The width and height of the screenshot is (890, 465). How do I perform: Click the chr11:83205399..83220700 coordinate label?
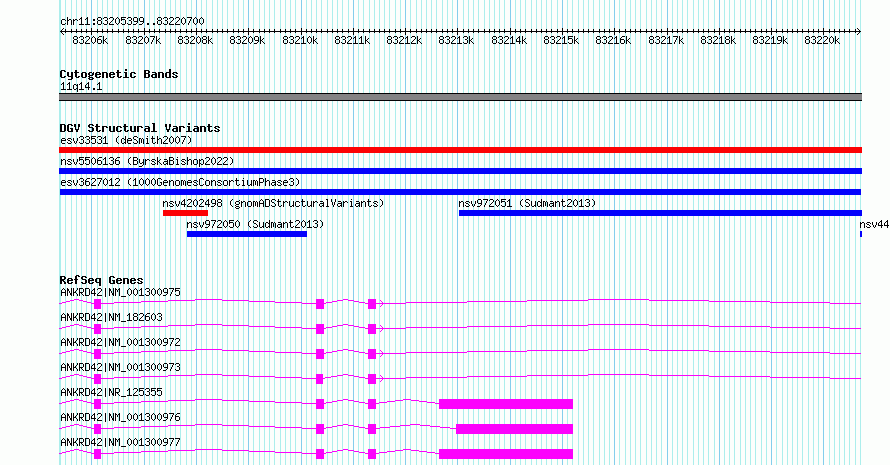click(132, 22)
